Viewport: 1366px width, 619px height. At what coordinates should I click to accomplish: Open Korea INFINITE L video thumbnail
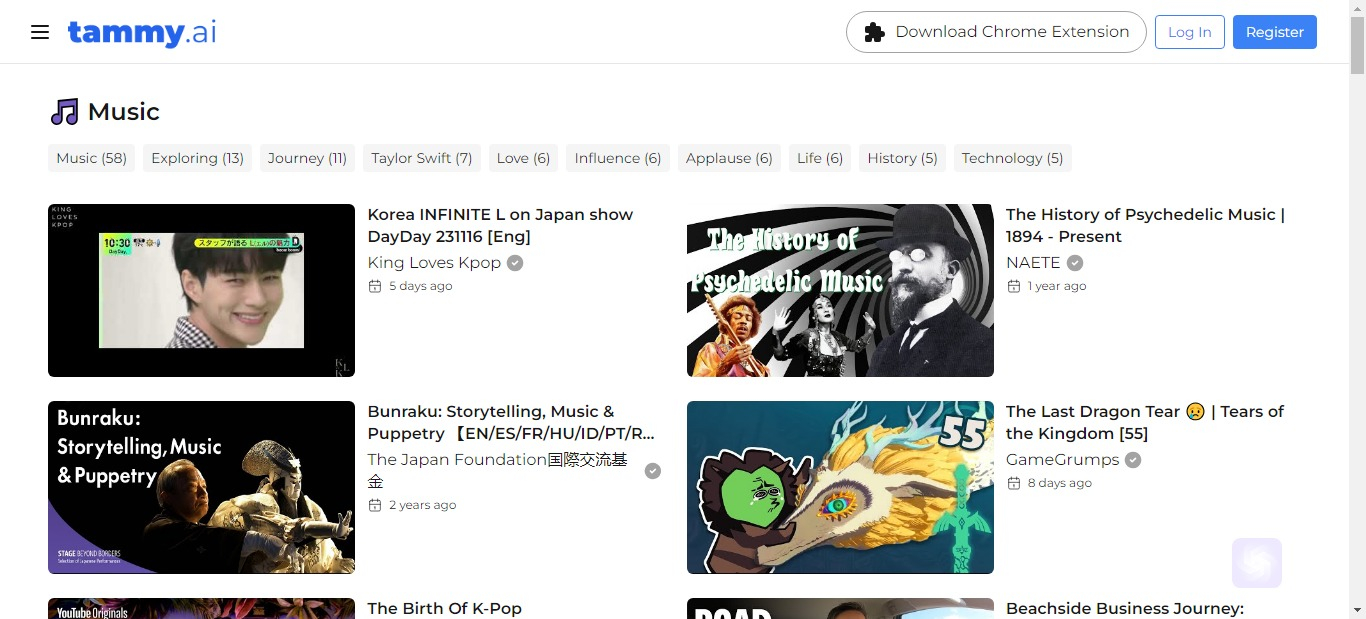point(201,290)
